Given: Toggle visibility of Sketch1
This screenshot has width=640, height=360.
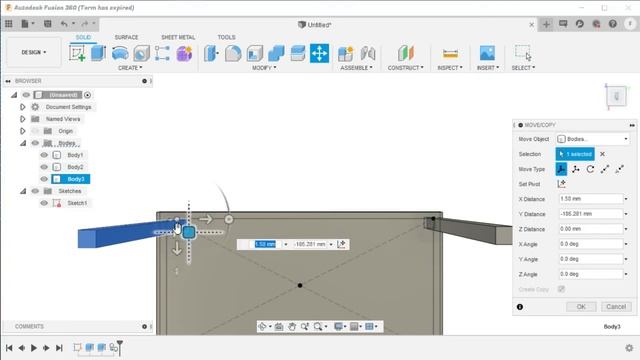Looking at the screenshot, I should point(44,203).
